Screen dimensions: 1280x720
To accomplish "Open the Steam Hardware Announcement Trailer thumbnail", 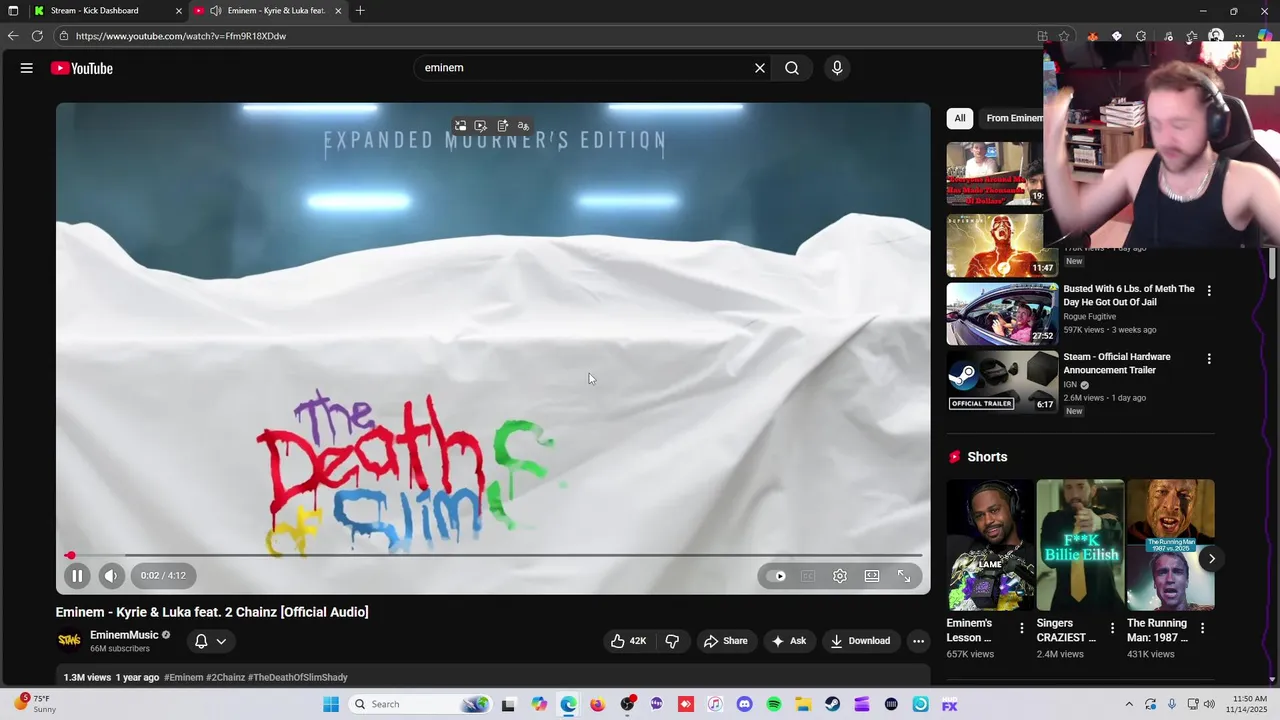I will (x=1002, y=381).
